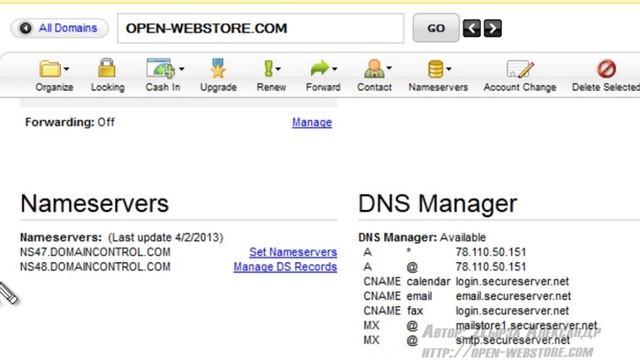Click the domain name input field
Screen dimensions: 640x360
[260, 28]
